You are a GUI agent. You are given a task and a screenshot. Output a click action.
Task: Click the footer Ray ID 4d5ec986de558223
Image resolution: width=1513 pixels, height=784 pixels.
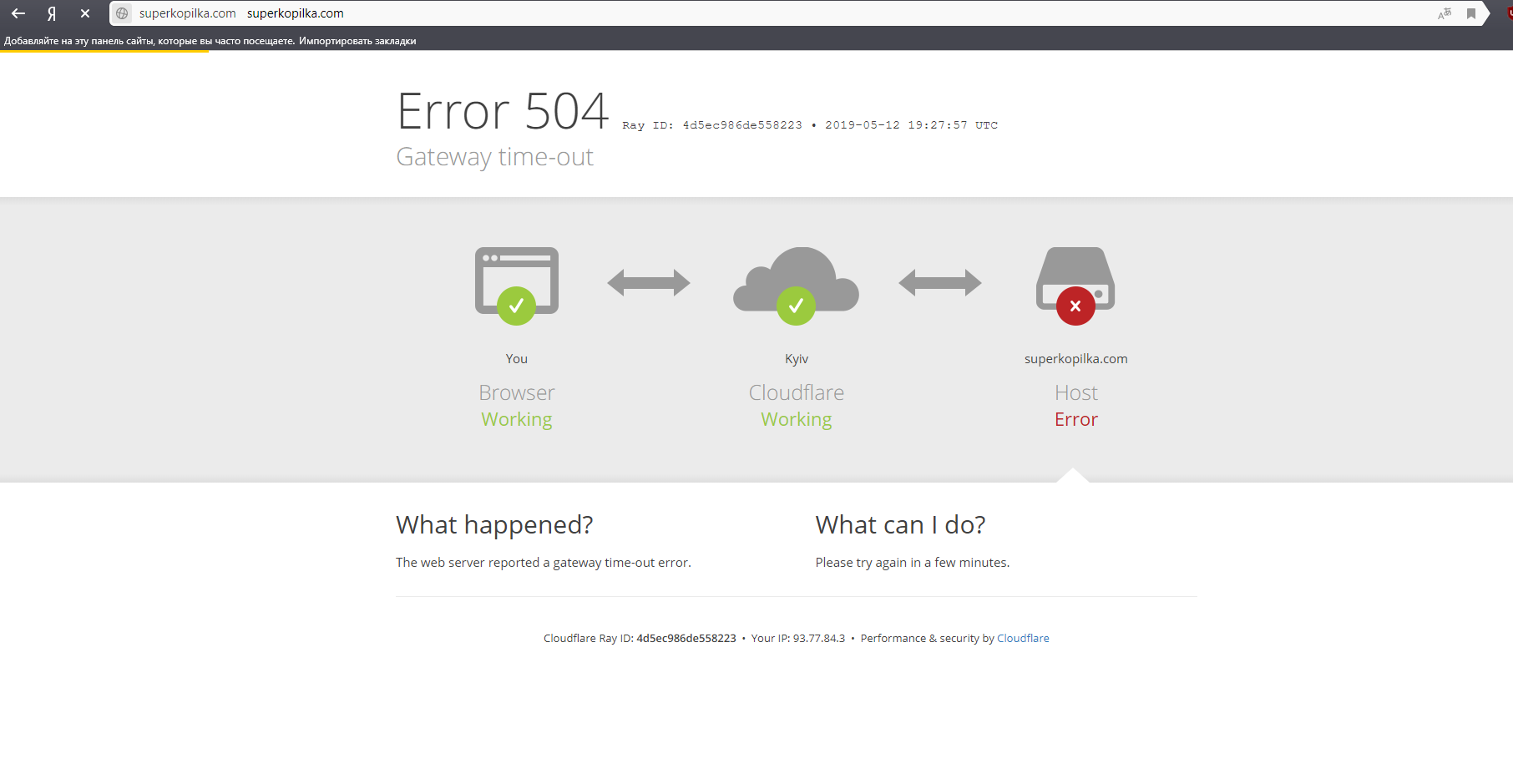[x=686, y=638]
